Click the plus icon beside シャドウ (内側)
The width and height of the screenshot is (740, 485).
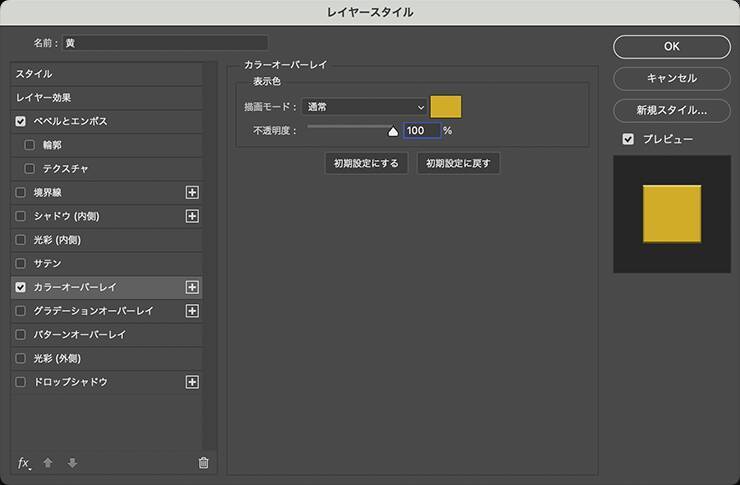coord(192,216)
